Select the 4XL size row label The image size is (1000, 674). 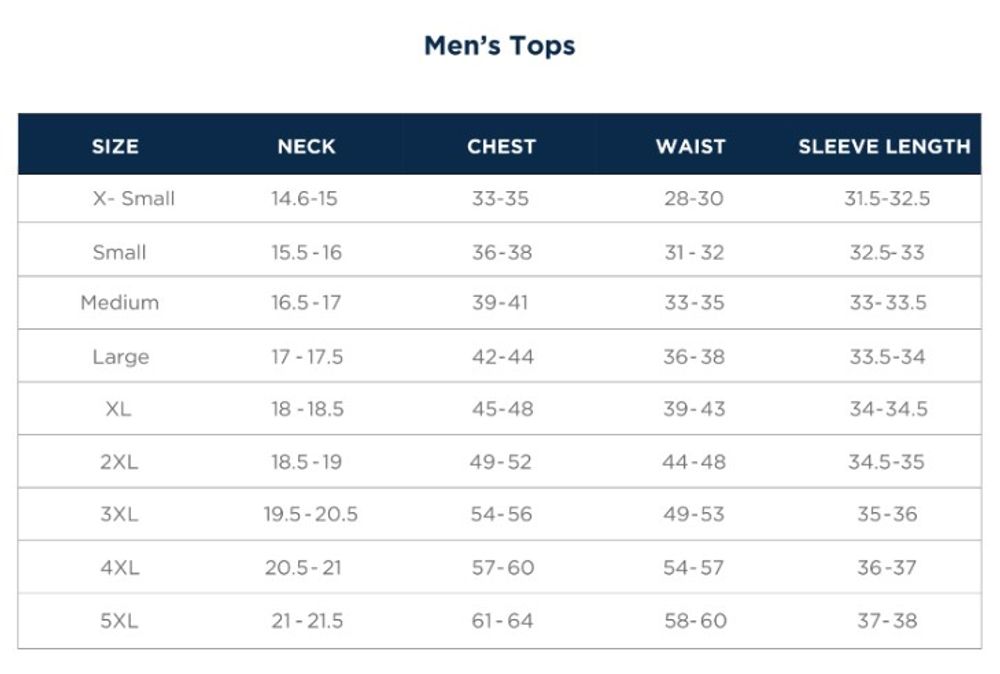pos(119,568)
